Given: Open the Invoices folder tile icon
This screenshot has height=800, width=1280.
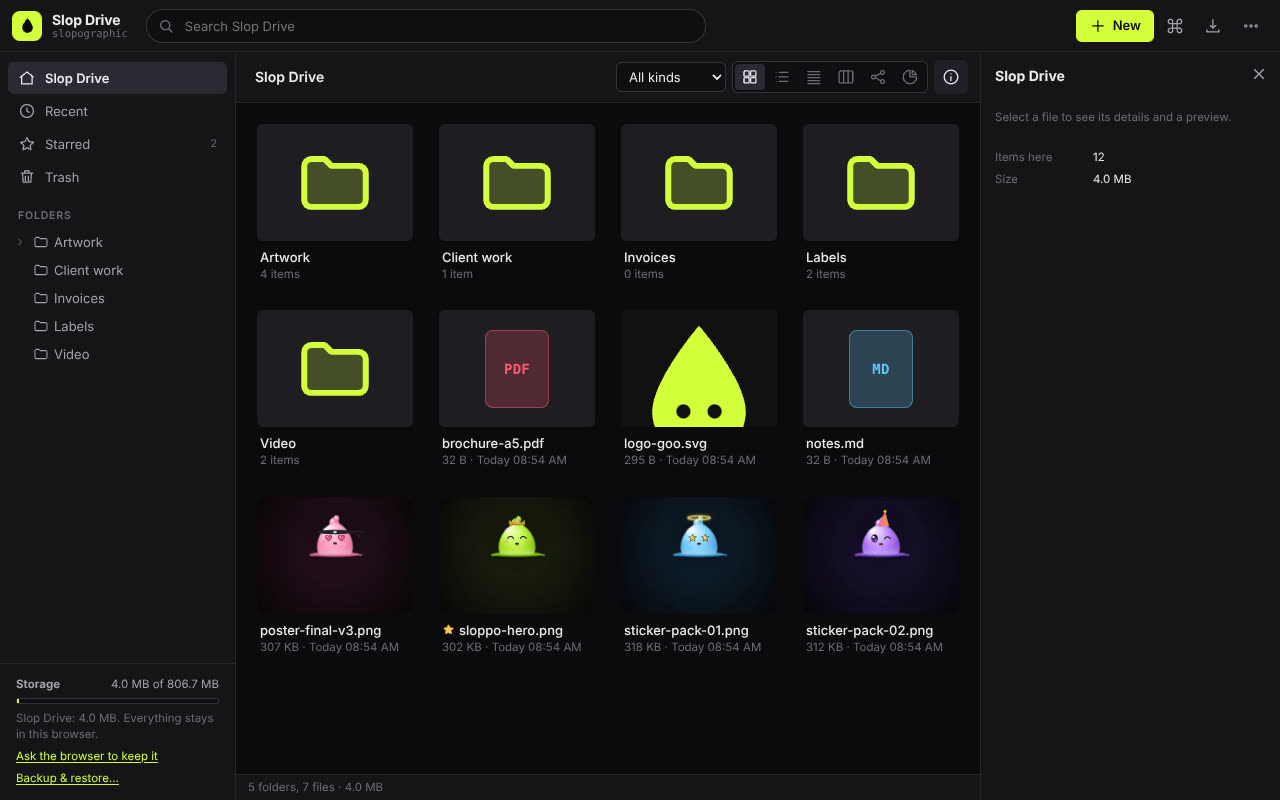Looking at the screenshot, I should click(699, 182).
